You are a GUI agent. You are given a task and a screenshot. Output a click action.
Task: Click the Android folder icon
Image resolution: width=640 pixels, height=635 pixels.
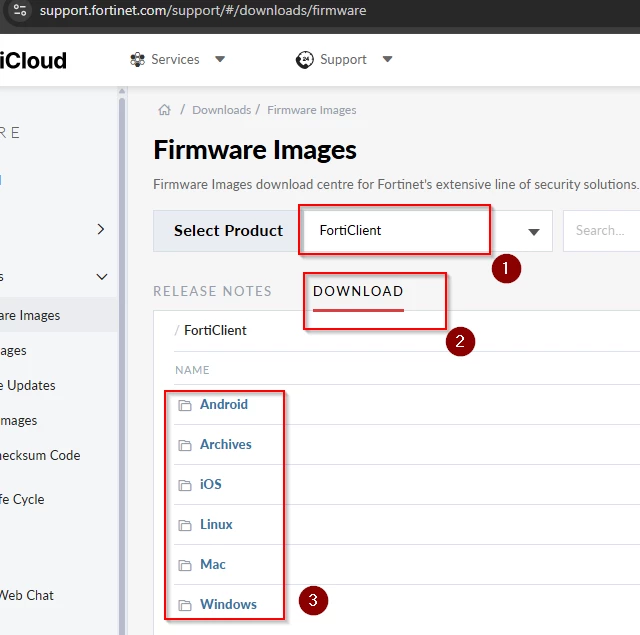pos(185,405)
